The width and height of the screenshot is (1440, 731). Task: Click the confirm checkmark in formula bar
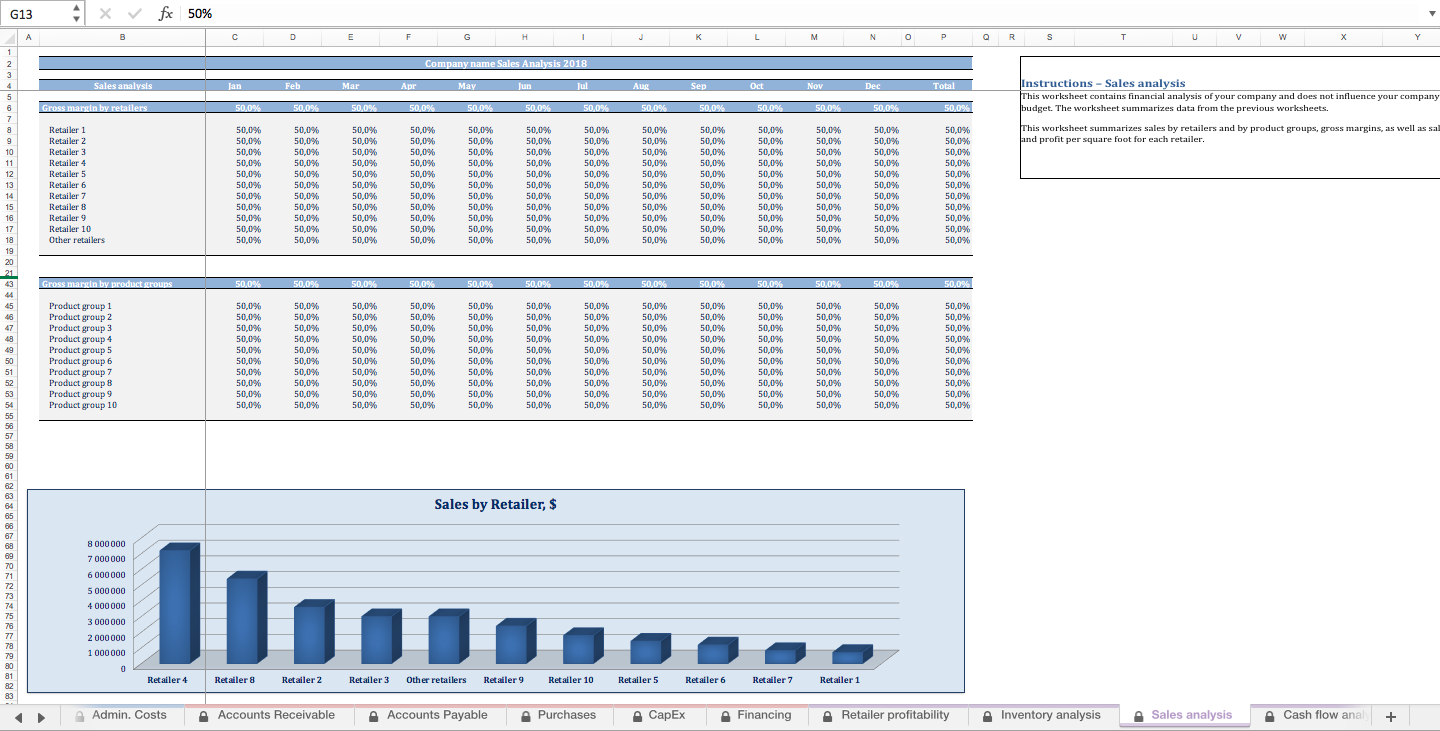pos(133,14)
